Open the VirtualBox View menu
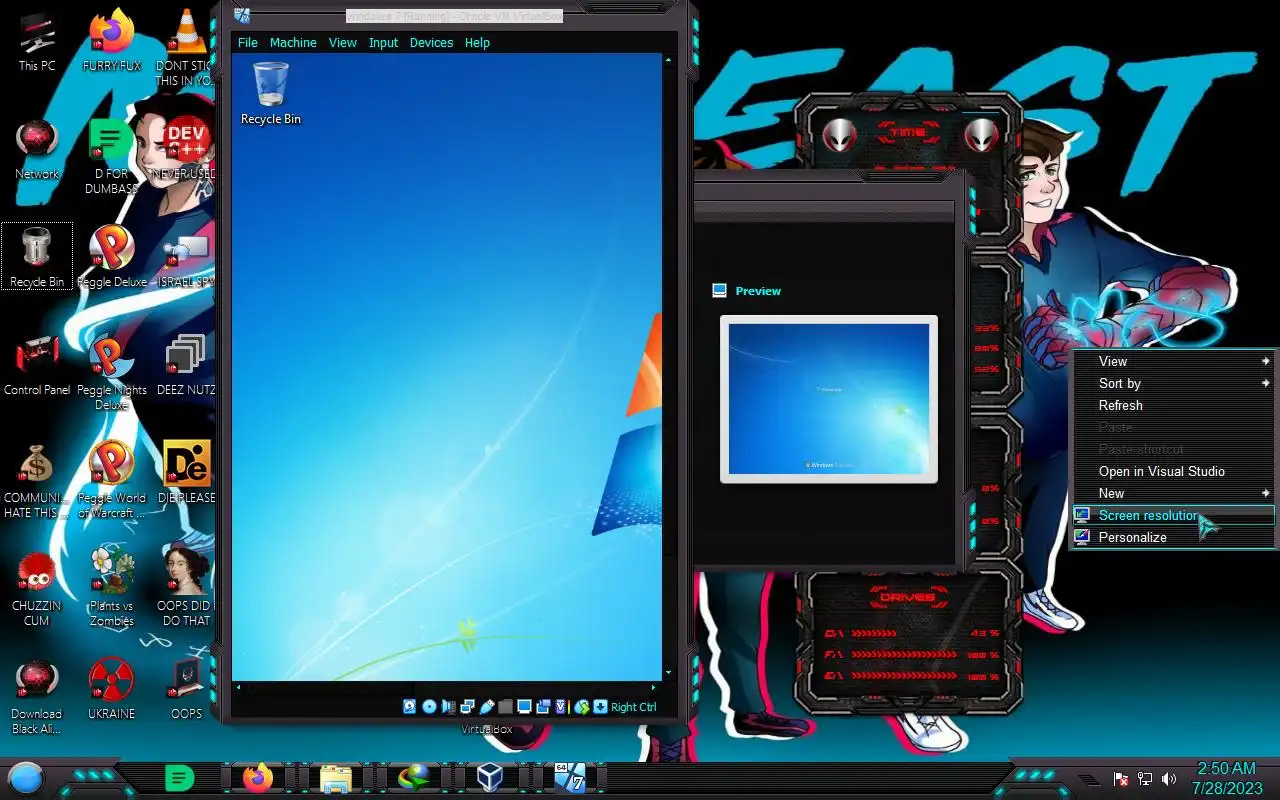This screenshot has height=800, width=1280. tap(343, 43)
